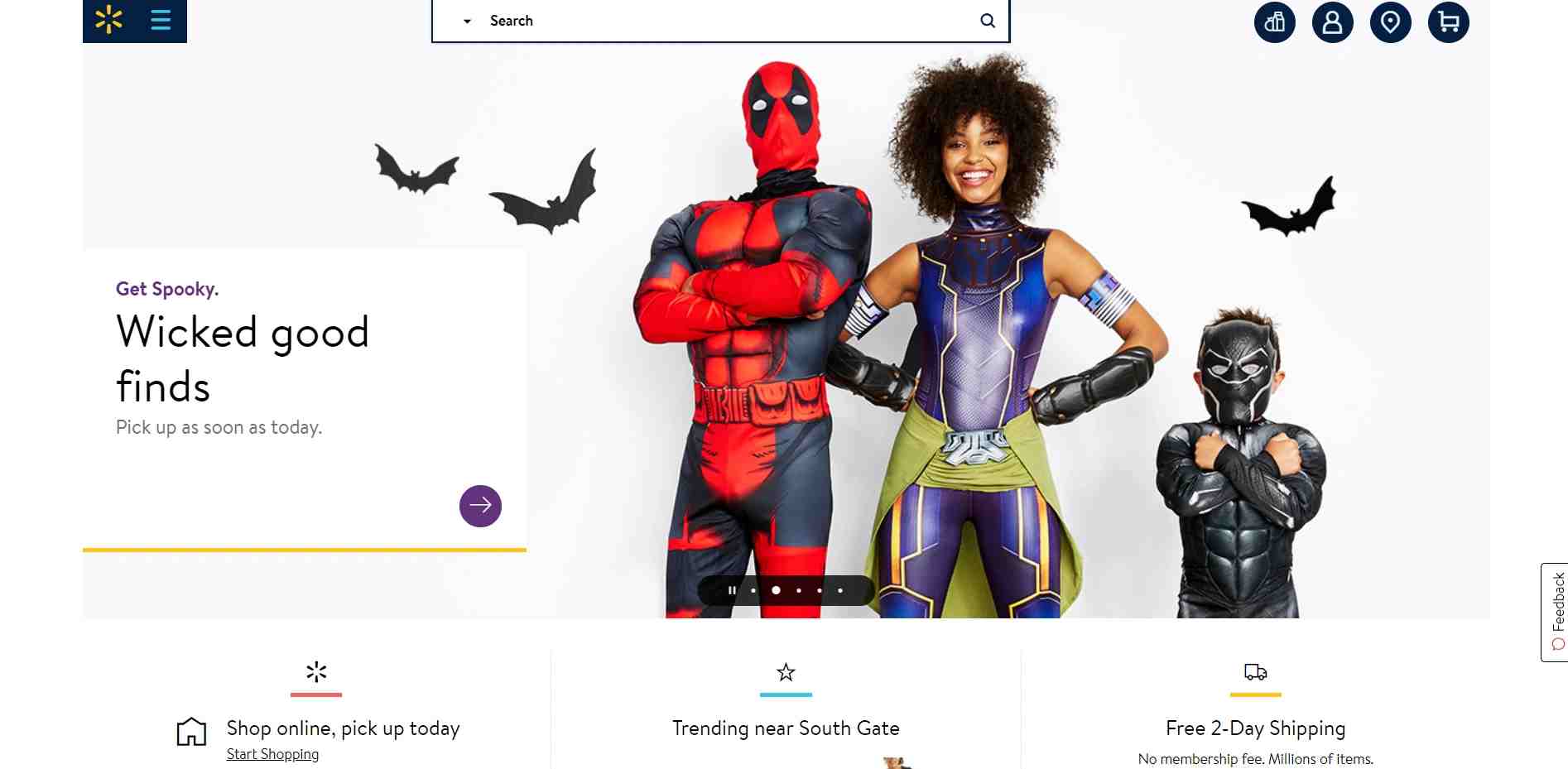Click the purple arrow button on banner
The image size is (1568, 769).
480,506
